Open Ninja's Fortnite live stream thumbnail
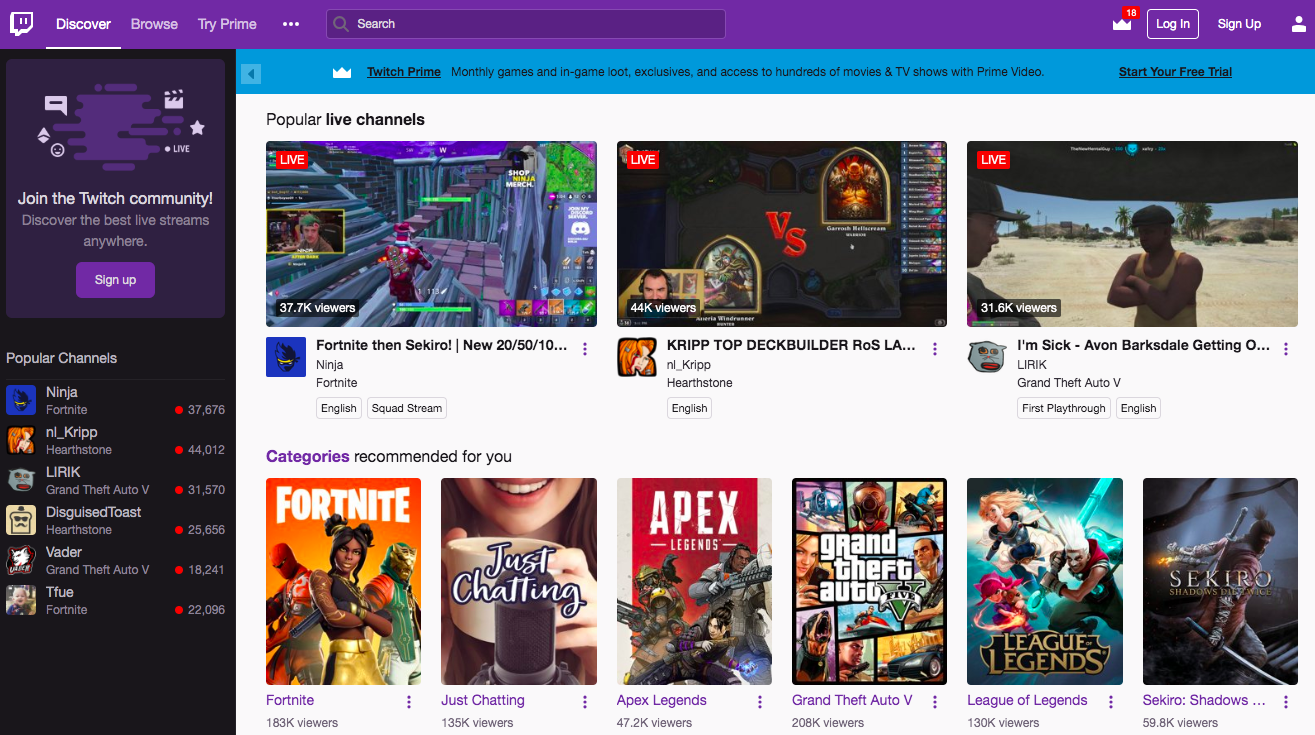This screenshot has width=1315, height=735. (x=431, y=234)
